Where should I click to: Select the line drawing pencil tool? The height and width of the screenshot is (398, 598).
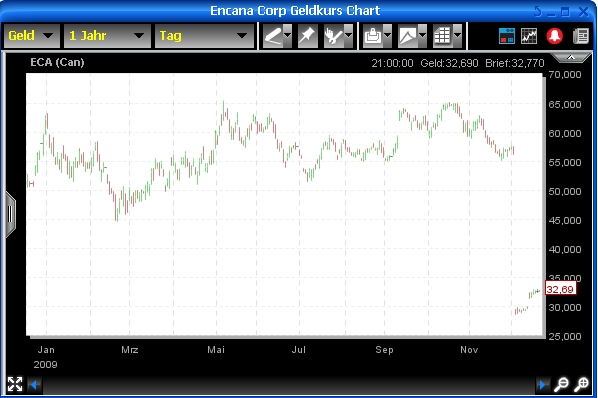point(273,36)
